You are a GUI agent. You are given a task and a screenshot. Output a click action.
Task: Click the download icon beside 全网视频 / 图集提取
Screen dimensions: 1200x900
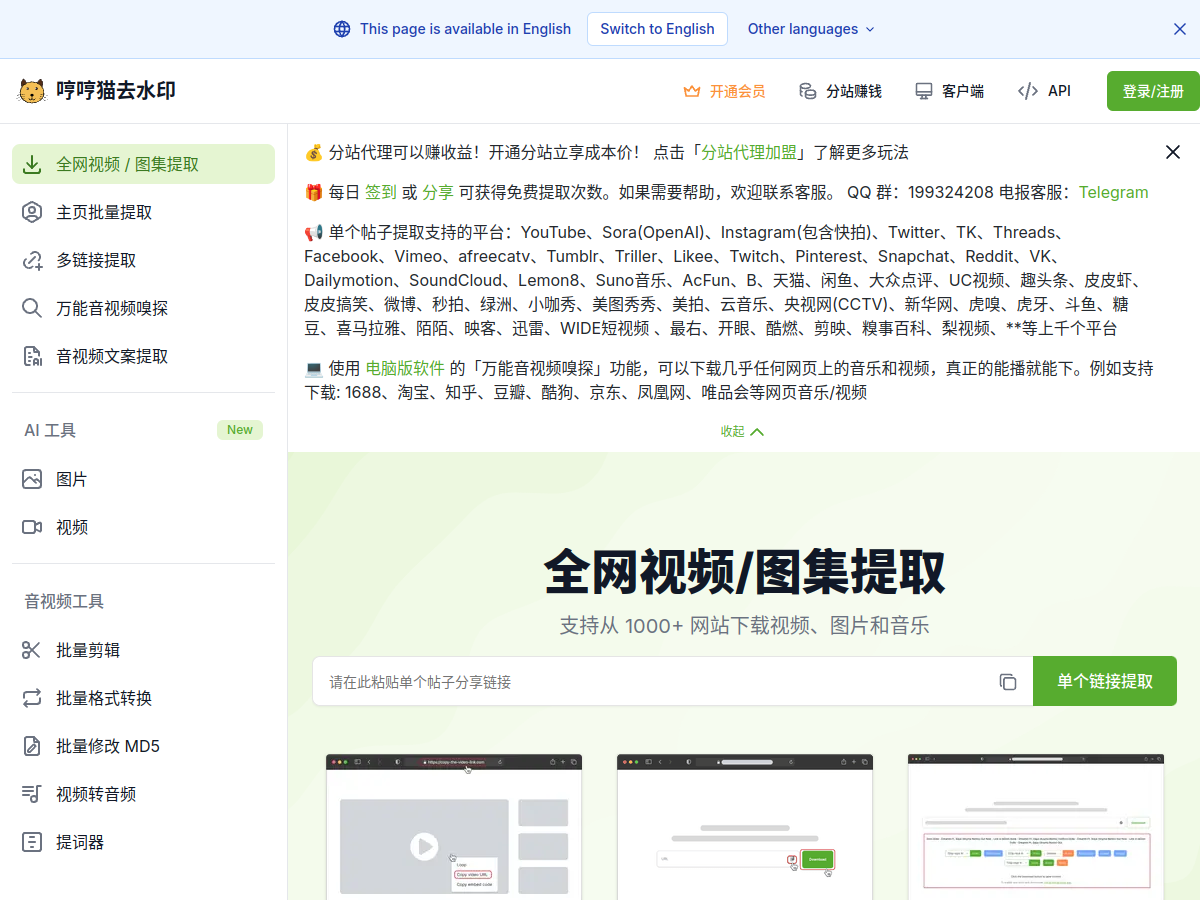[32, 164]
